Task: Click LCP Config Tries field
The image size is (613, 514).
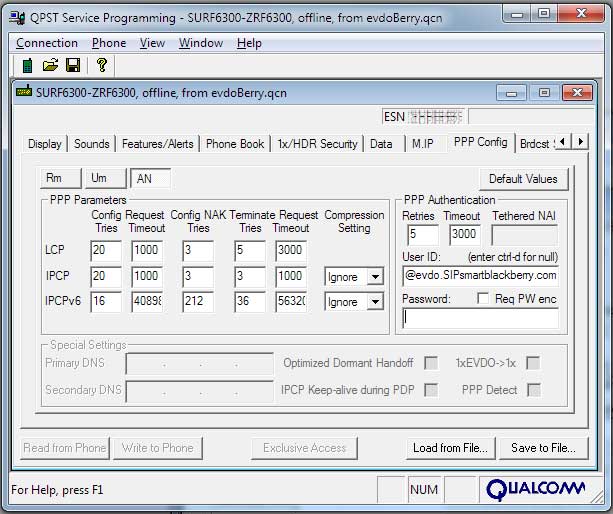Action: 106,251
